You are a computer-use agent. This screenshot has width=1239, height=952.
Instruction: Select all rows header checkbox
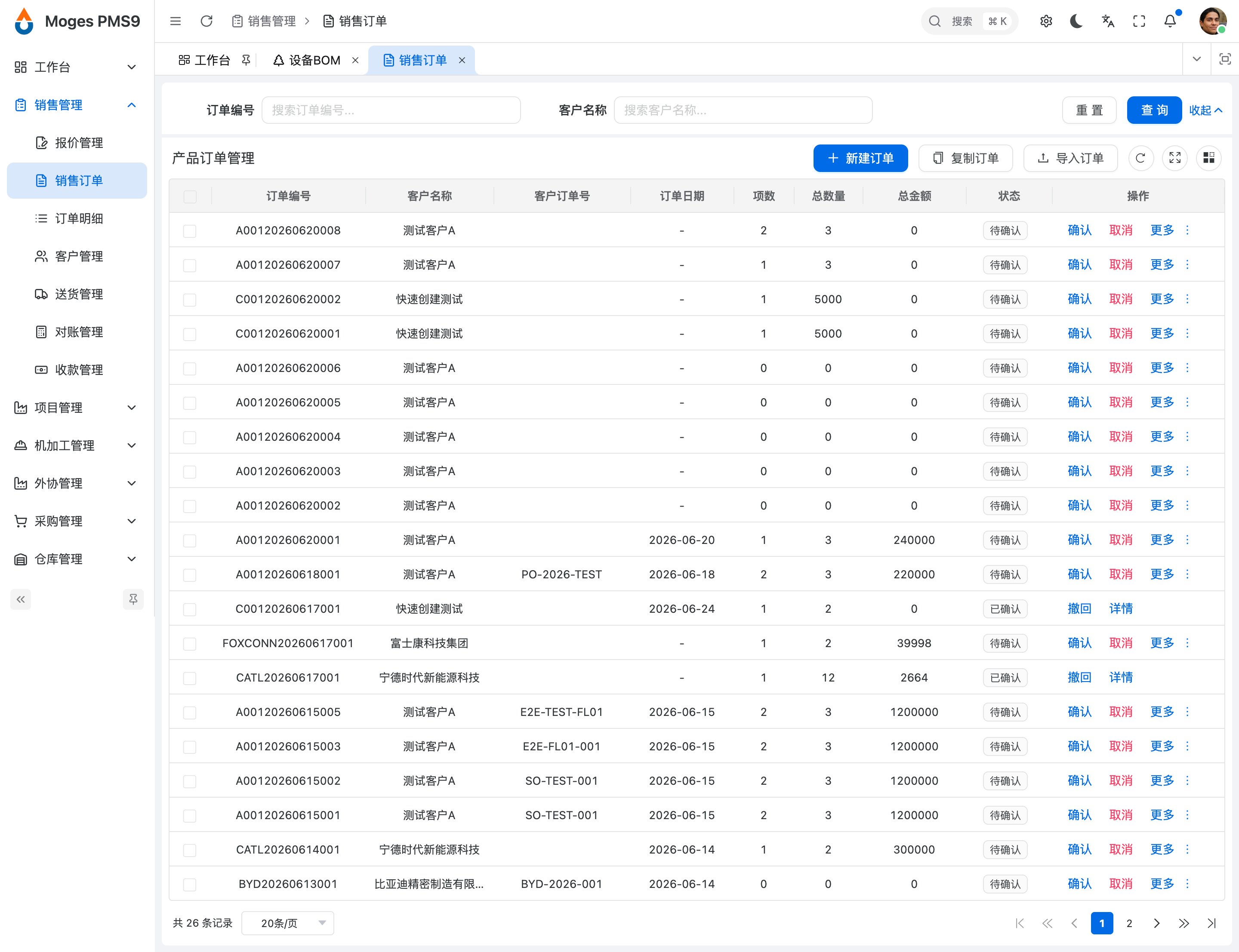pos(190,196)
